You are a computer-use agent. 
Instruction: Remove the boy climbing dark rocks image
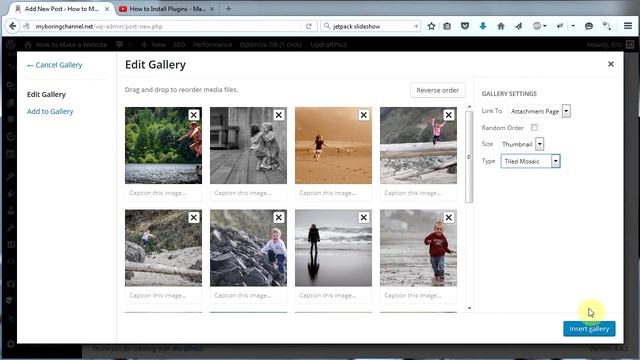[x=279, y=218]
